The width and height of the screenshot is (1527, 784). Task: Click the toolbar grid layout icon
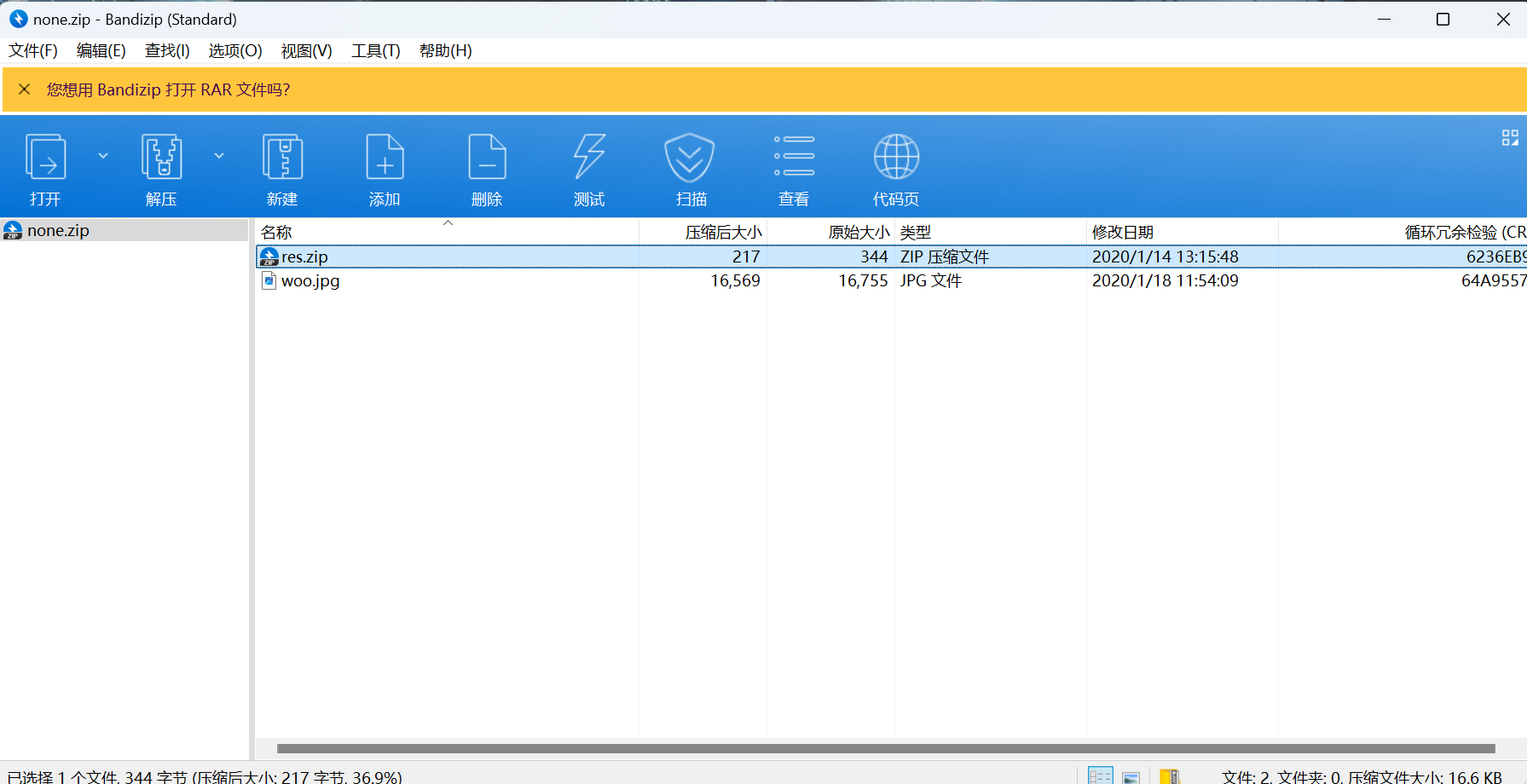click(1510, 138)
